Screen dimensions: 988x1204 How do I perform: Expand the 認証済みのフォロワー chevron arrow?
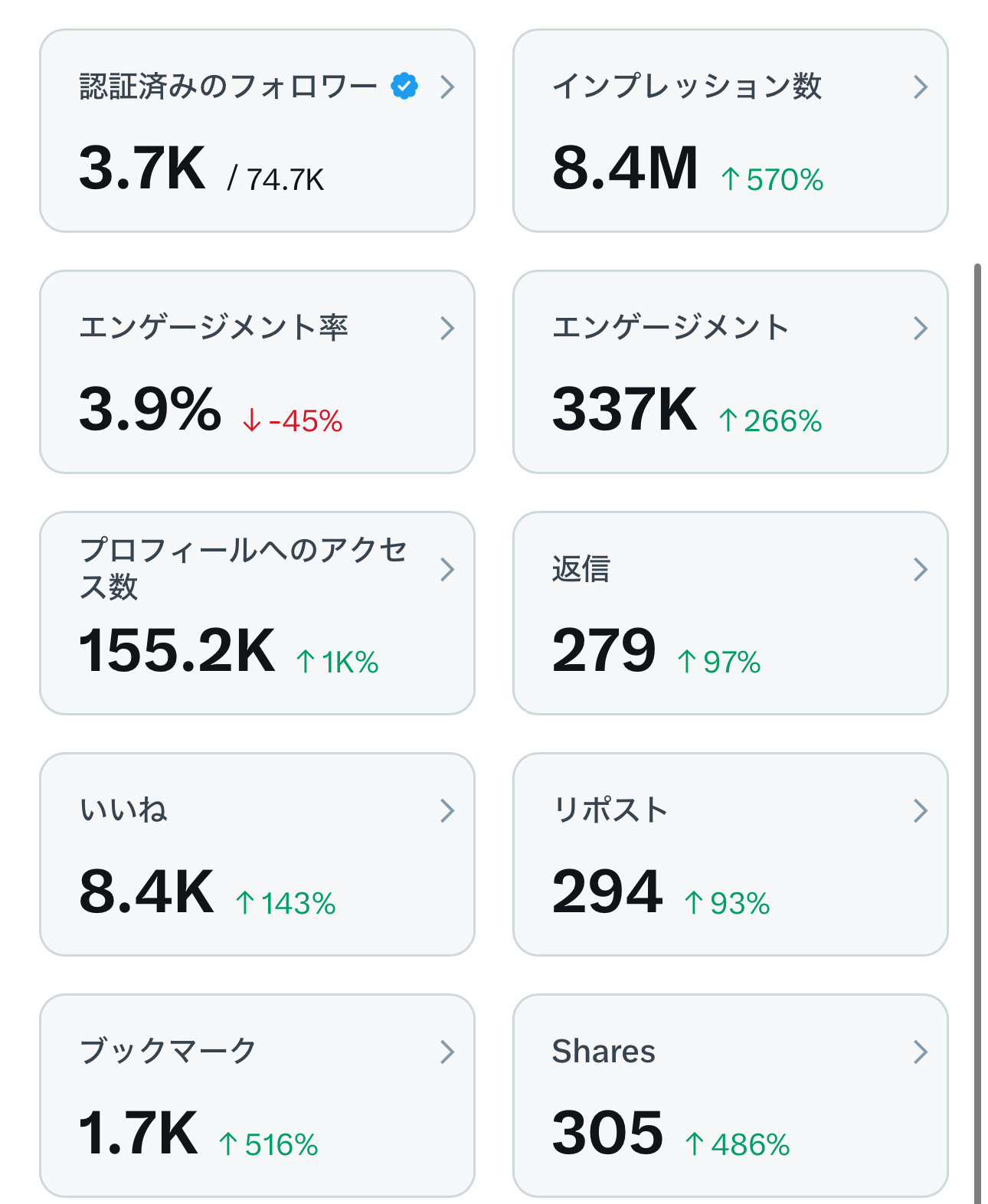(x=448, y=87)
